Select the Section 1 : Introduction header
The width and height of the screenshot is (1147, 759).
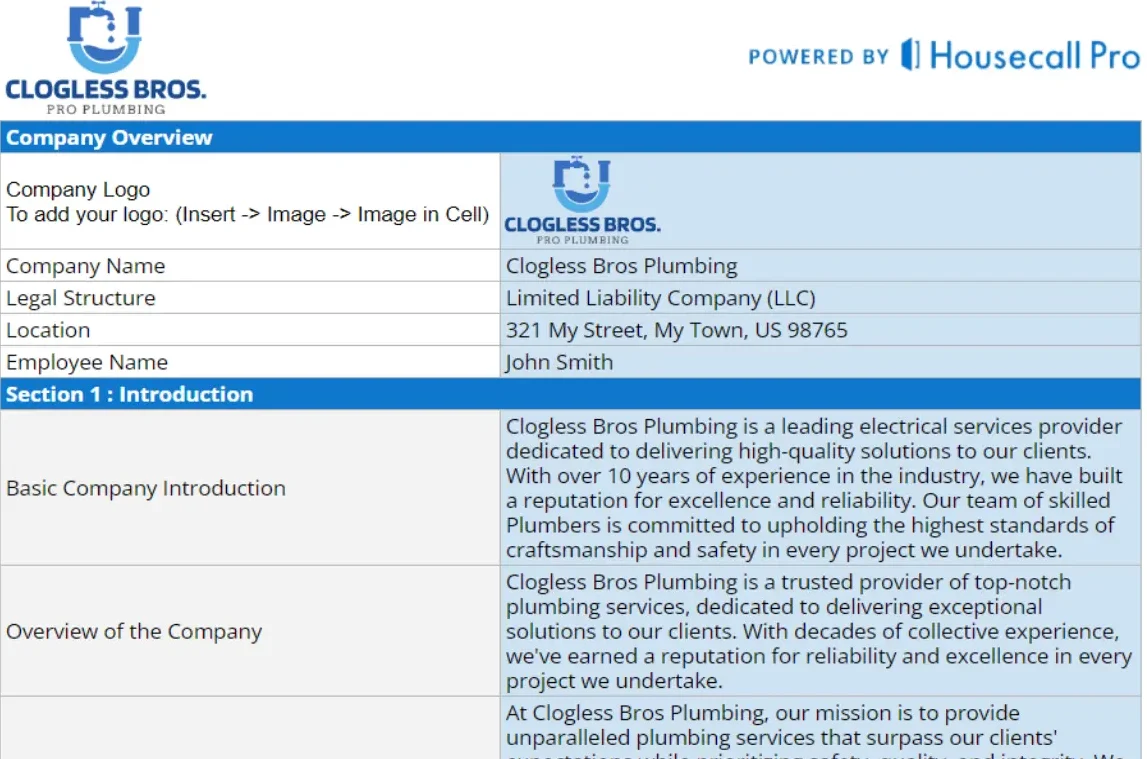point(570,394)
